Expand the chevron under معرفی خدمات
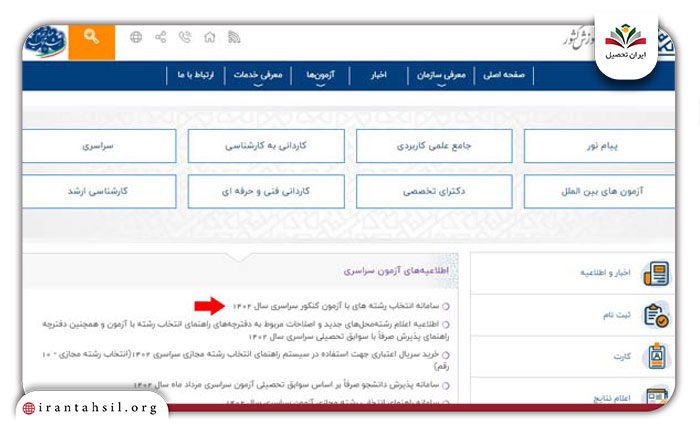Viewport: 700px width, 430px height. click(x=258, y=85)
